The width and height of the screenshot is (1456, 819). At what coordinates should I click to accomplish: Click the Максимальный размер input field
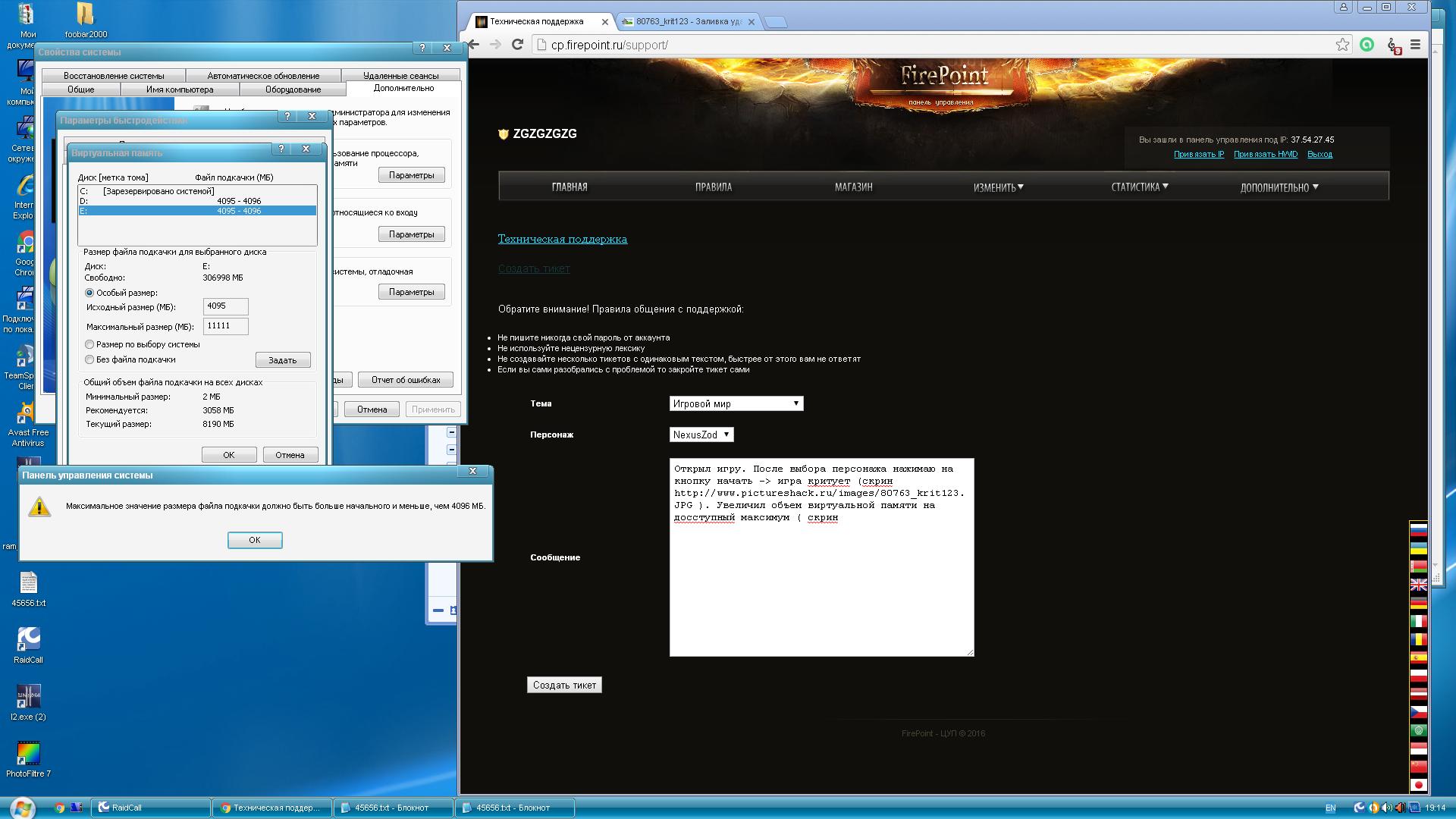pyautogui.click(x=225, y=326)
